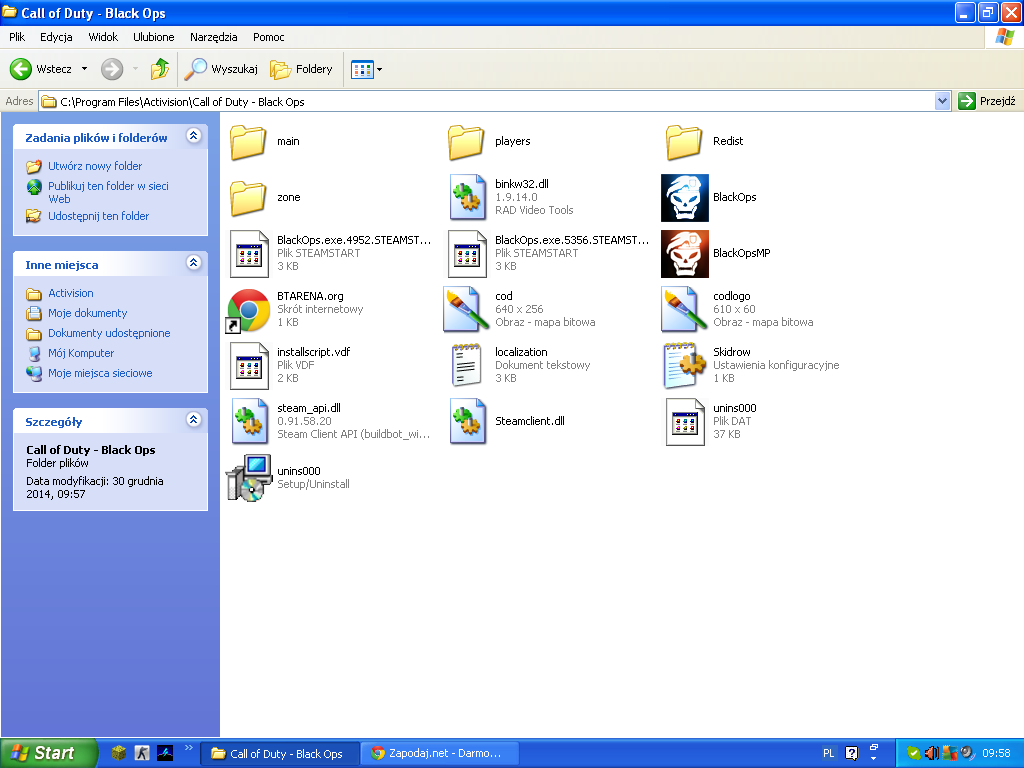Select the binkw32.dll file icon
The height and width of the screenshot is (768, 1024).
(468, 197)
